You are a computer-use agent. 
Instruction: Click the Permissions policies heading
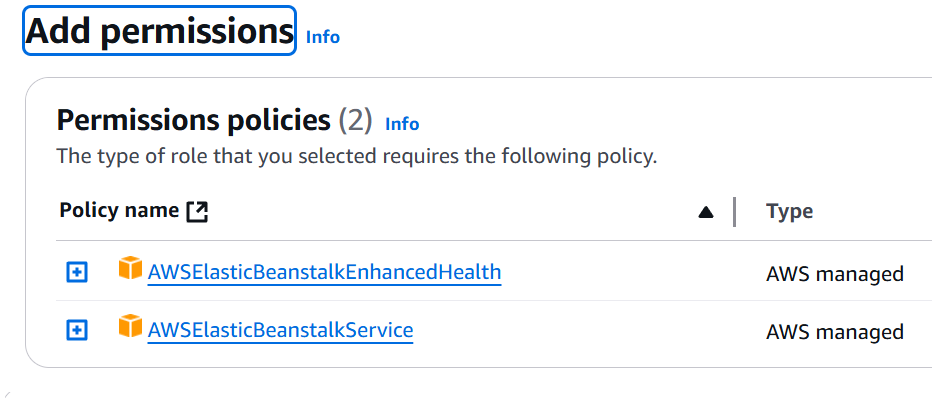(x=193, y=120)
